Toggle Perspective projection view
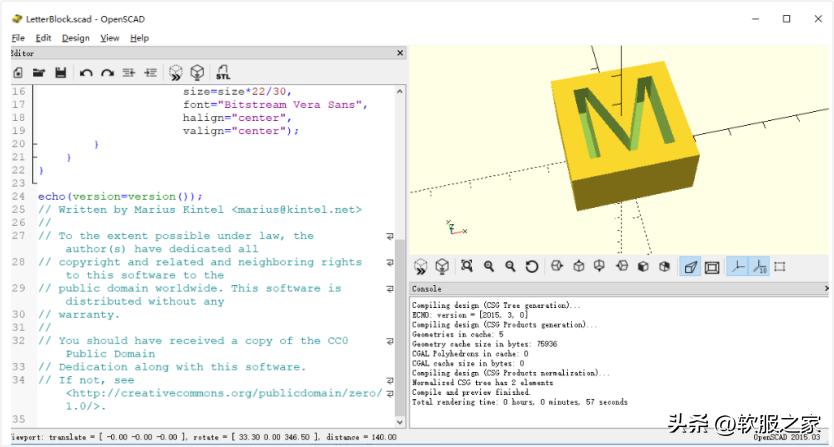834x447 pixels. (x=690, y=267)
